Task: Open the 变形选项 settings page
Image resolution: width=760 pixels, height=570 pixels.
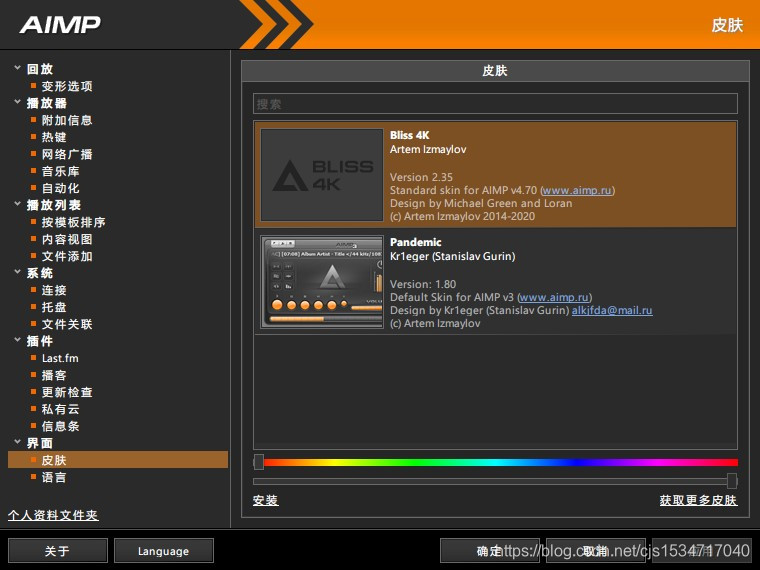Action: (67, 86)
